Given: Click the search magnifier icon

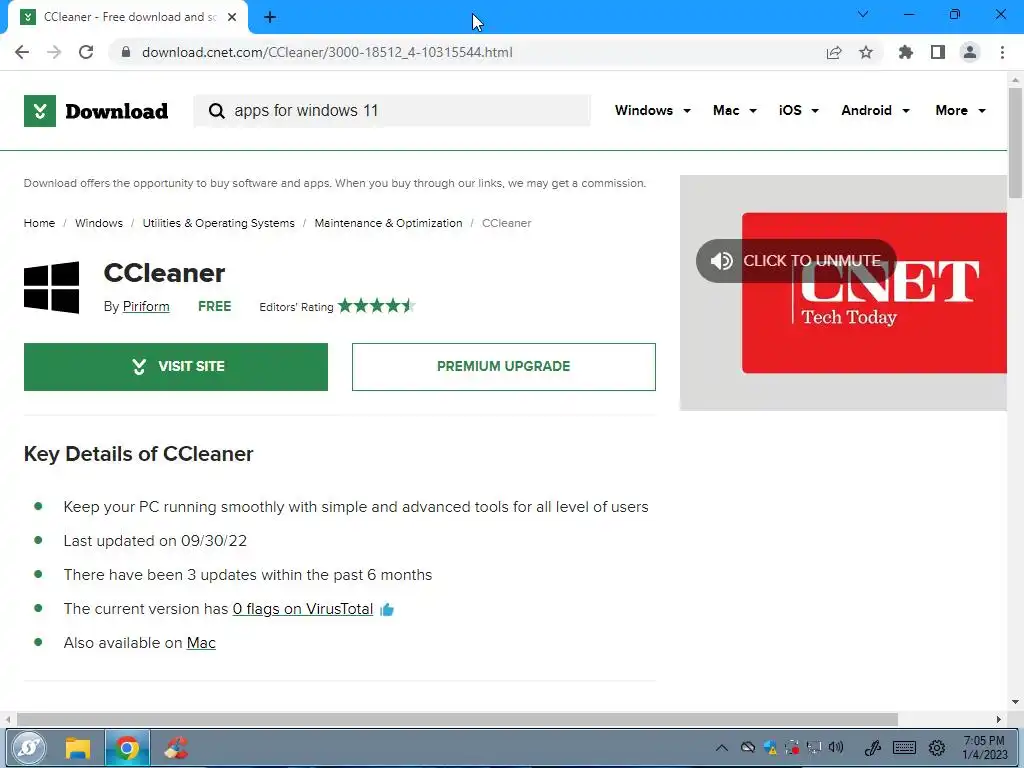Looking at the screenshot, I should [x=216, y=111].
